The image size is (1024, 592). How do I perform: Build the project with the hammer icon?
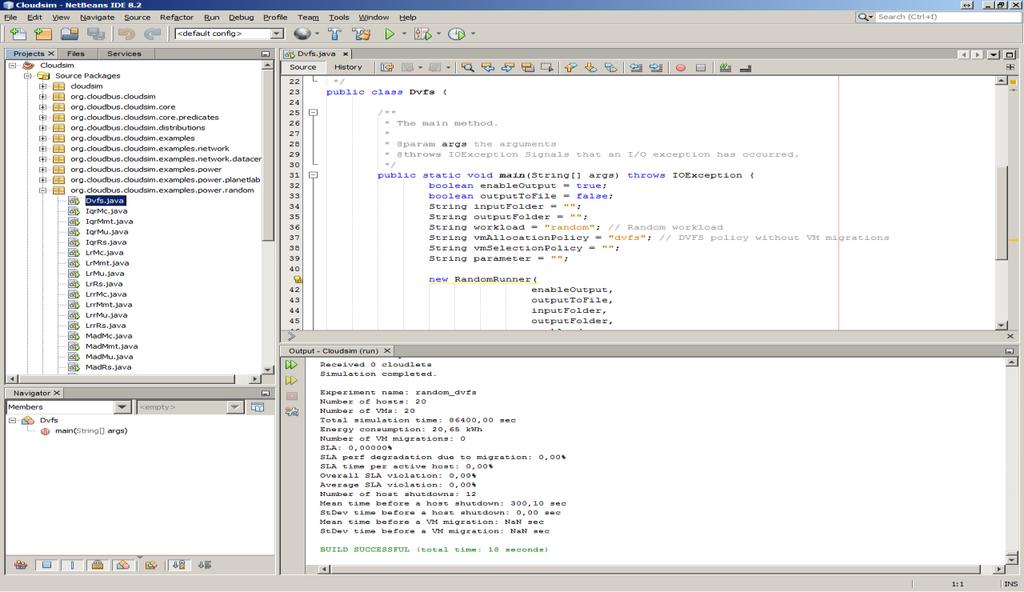335,33
